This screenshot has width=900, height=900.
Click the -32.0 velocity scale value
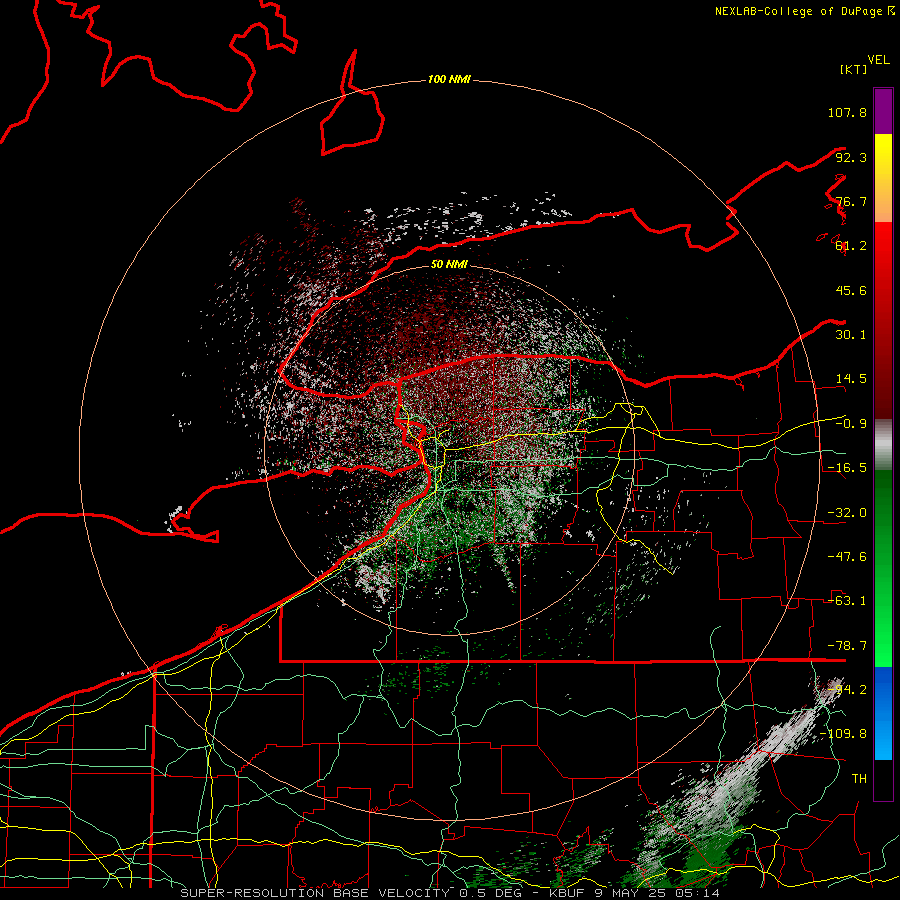[847, 513]
